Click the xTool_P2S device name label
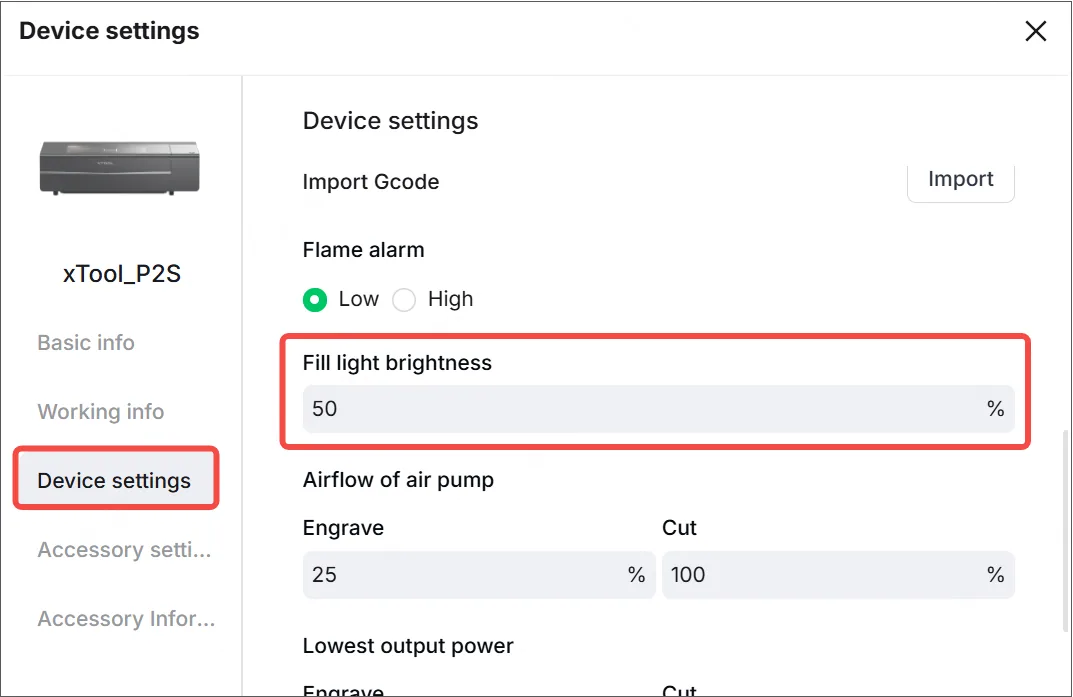Screen dimensions: 1073x697 coord(122,274)
